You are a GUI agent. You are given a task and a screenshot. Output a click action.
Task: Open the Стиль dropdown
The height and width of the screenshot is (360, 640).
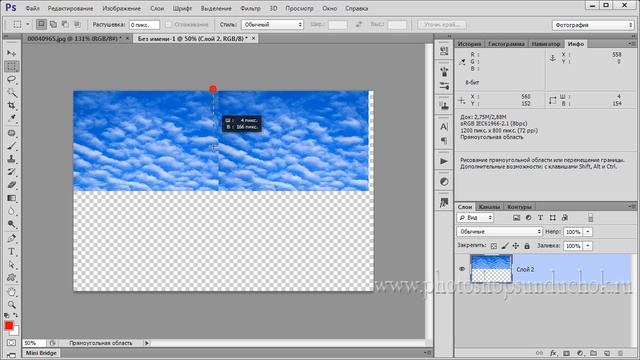point(272,24)
